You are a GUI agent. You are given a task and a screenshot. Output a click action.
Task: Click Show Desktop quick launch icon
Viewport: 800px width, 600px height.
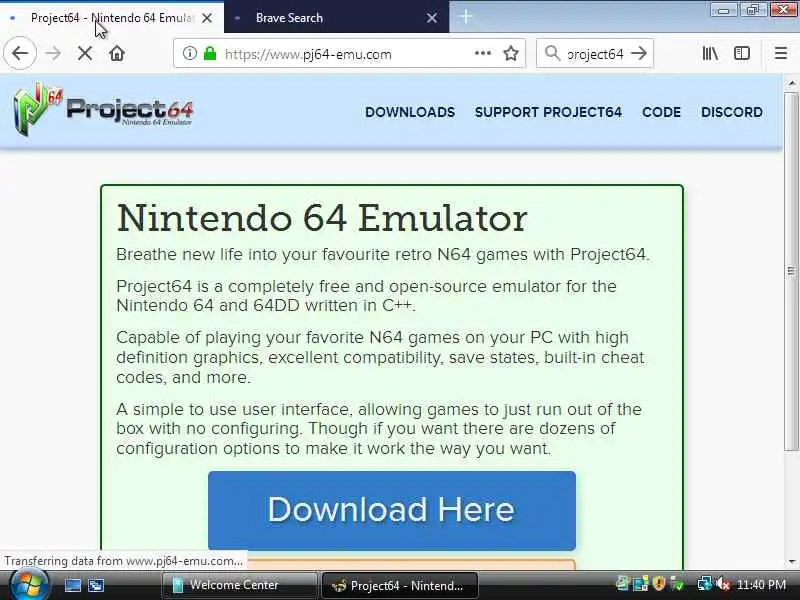(73, 585)
